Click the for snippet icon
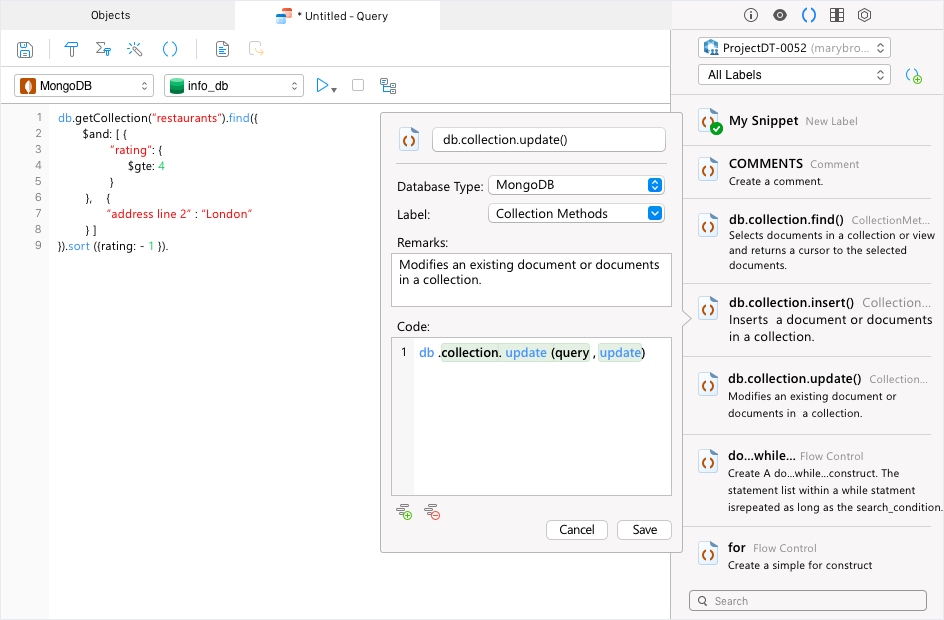 708,554
